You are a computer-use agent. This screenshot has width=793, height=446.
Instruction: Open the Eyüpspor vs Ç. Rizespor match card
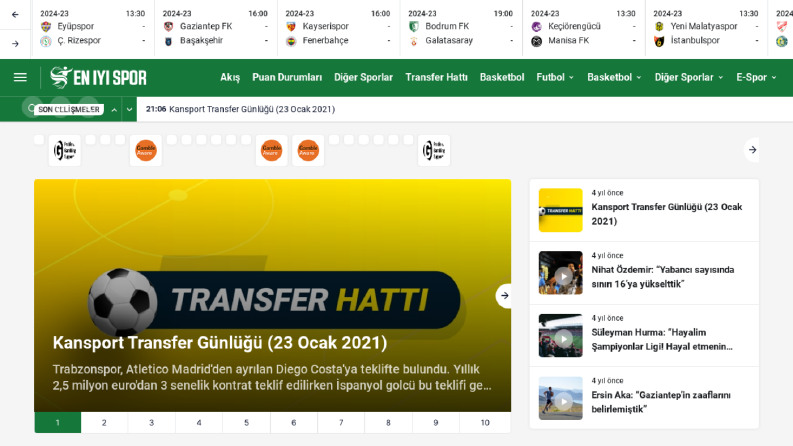[93, 27]
